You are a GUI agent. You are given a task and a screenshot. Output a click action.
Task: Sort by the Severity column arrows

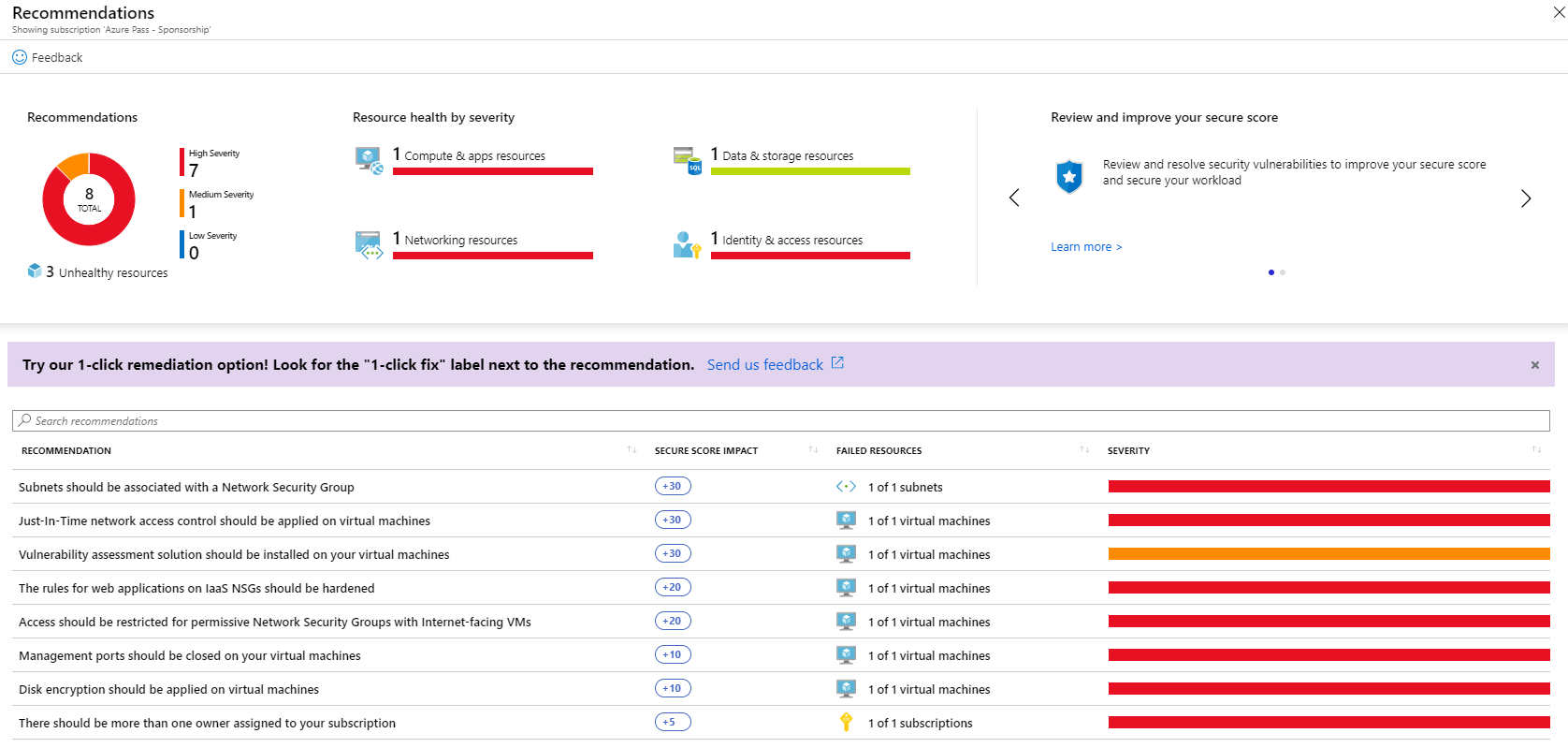pos(1536,450)
